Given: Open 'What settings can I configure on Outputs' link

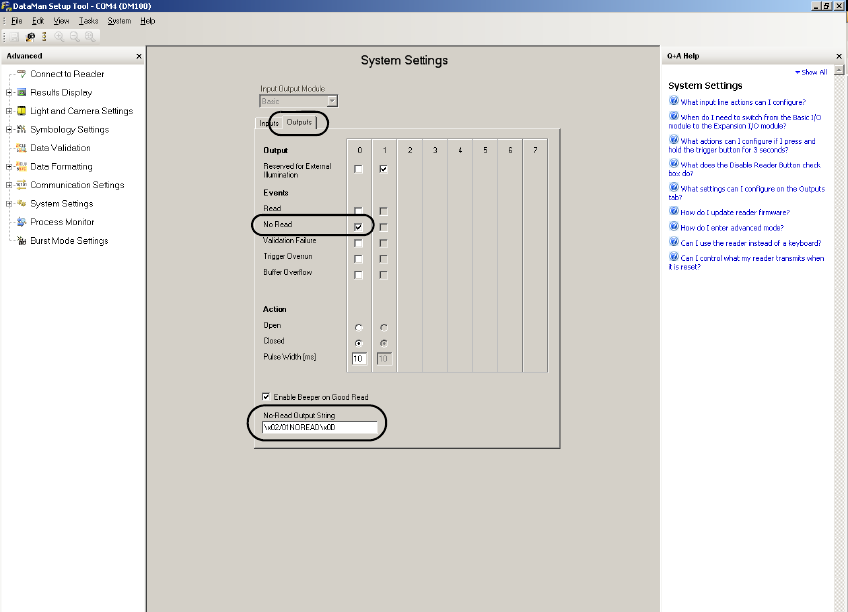Looking at the screenshot, I should [x=747, y=193].
